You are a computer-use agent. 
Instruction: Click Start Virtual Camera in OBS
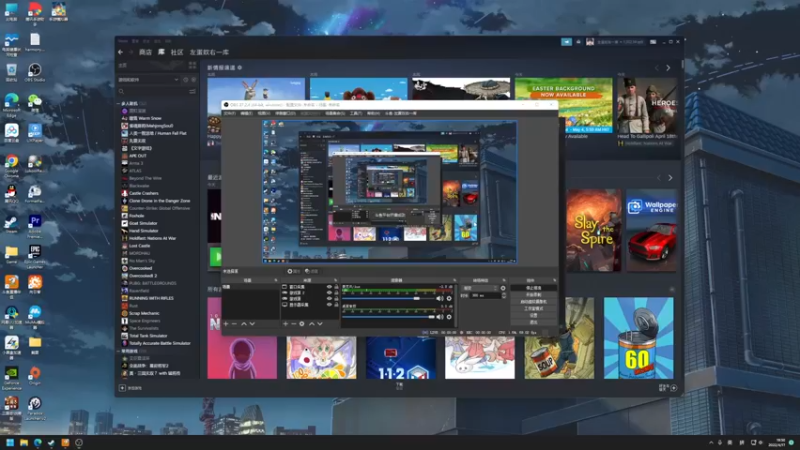coord(534,302)
